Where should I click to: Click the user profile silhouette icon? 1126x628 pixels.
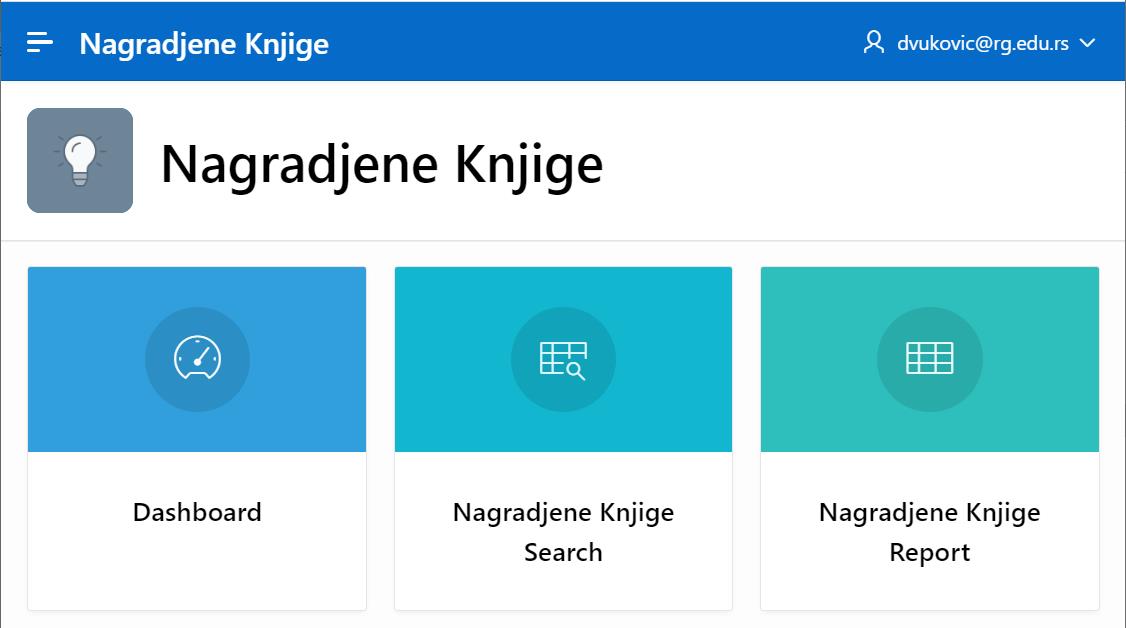point(874,42)
